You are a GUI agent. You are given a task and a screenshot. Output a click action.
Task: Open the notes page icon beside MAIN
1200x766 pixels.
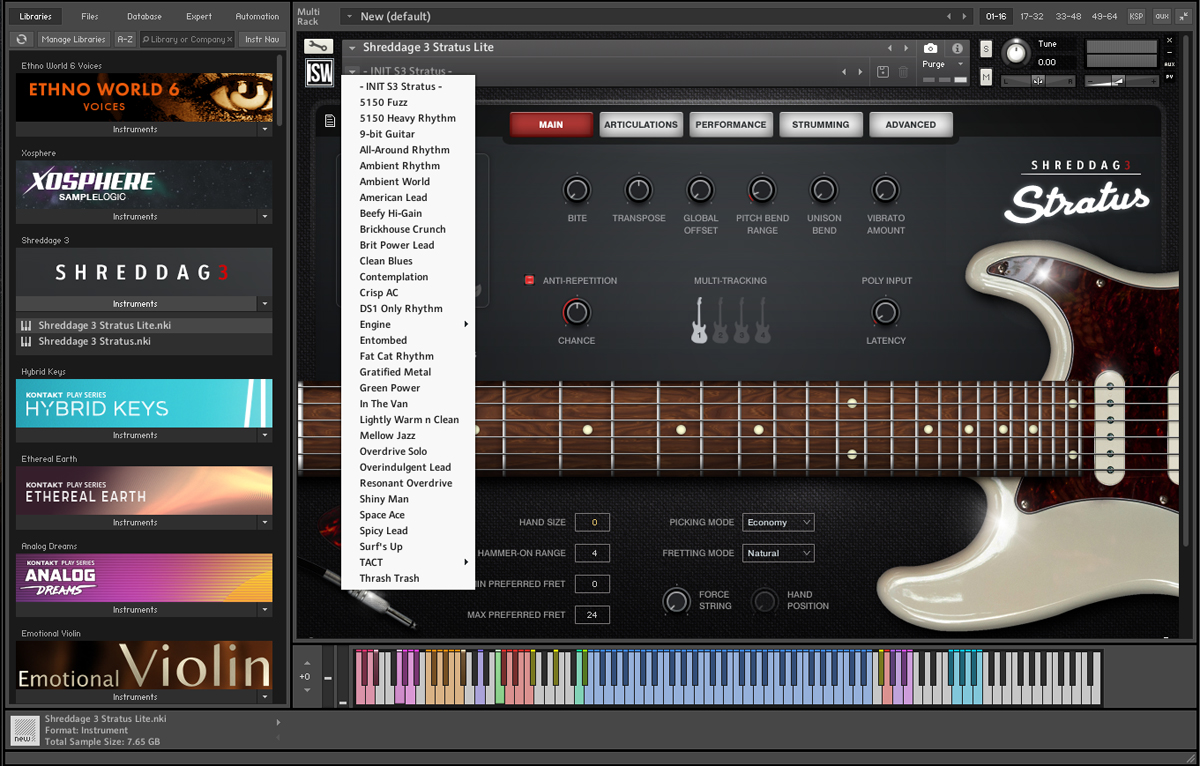[x=330, y=122]
